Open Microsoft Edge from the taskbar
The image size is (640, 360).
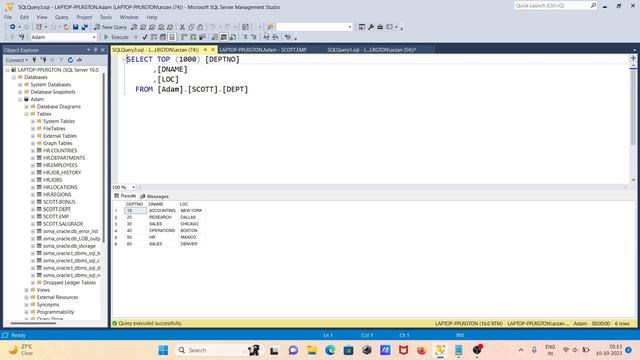pos(330,350)
